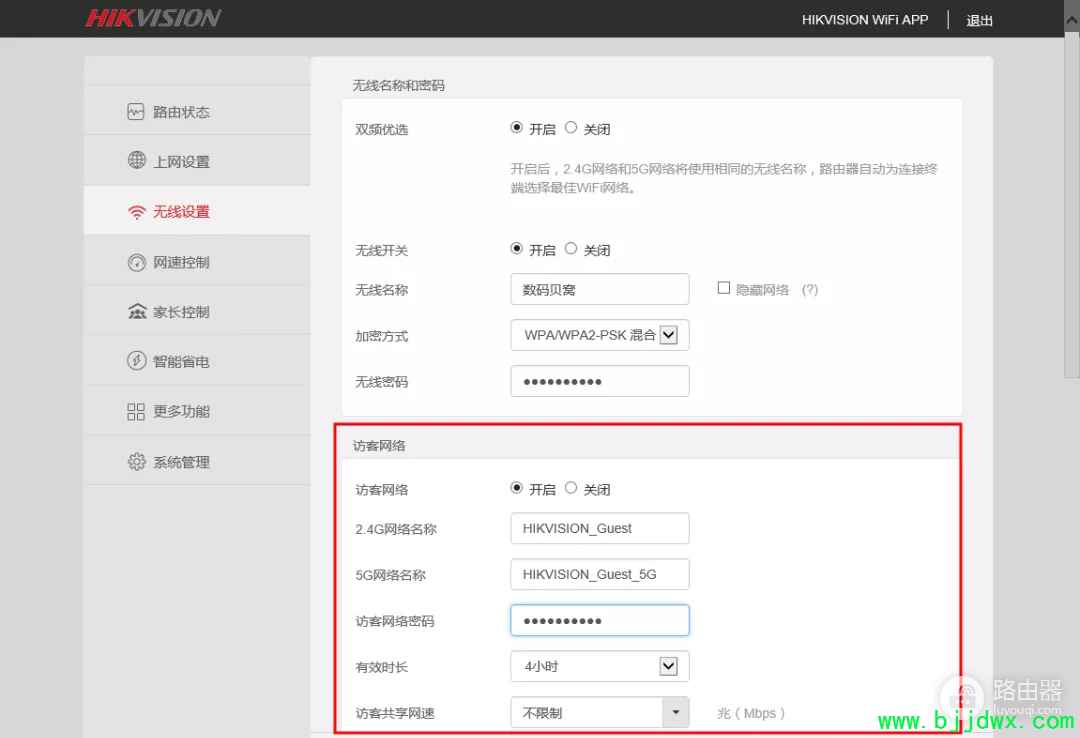Disable 双频优选 with 关闭 radio
The width and height of the screenshot is (1080, 738).
571,127
